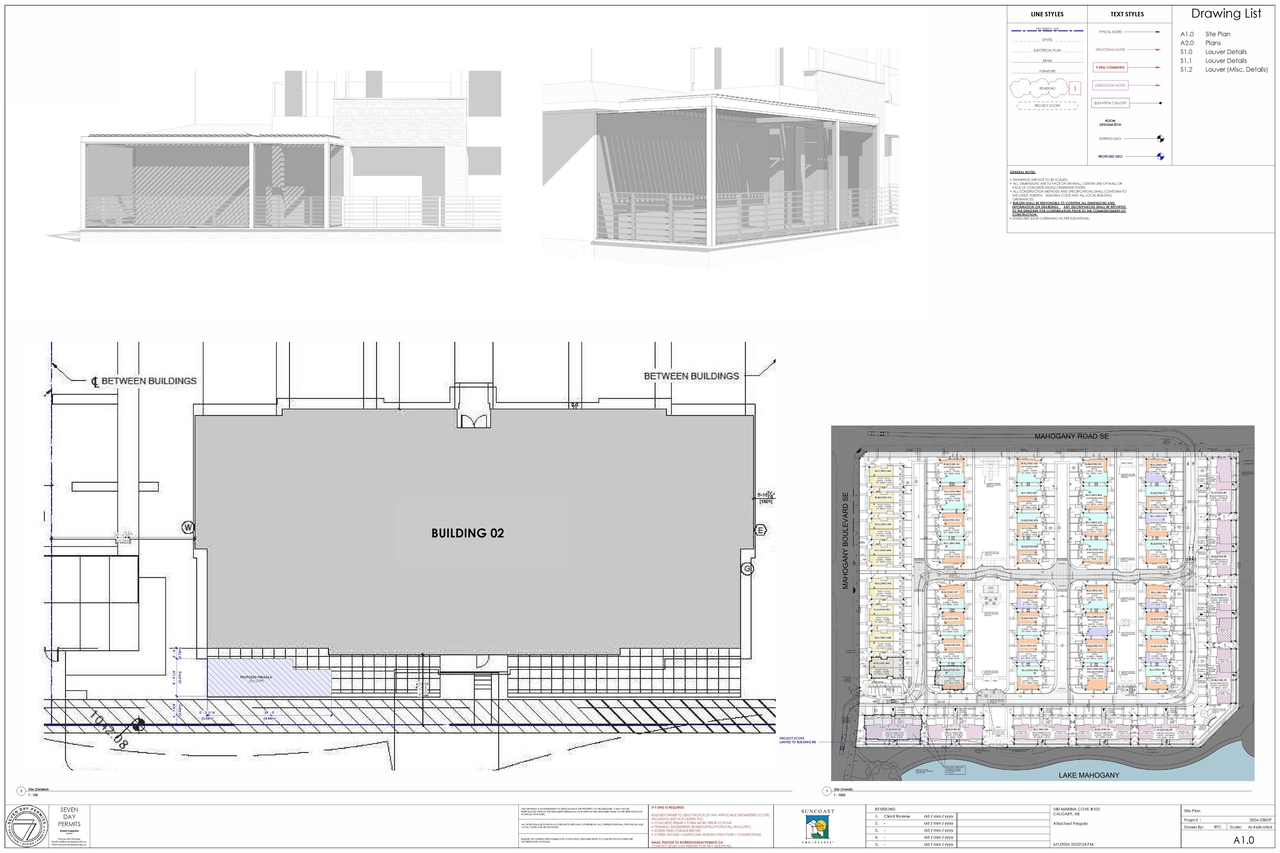Click the Proposed Geo blue survey symbol

[1160, 156]
